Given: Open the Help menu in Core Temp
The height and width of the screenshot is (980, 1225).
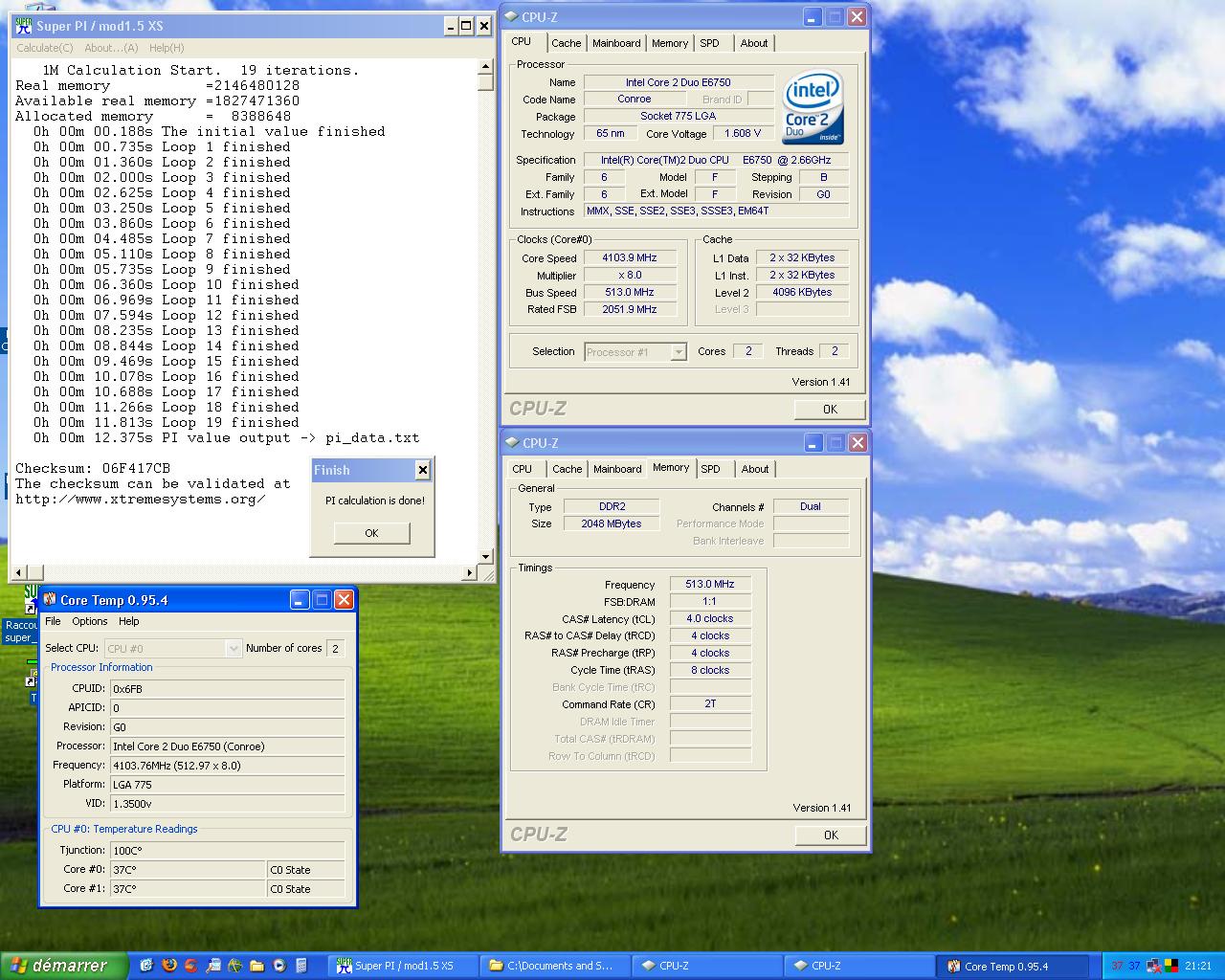Looking at the screenshot, I should (x=129, y=621).
